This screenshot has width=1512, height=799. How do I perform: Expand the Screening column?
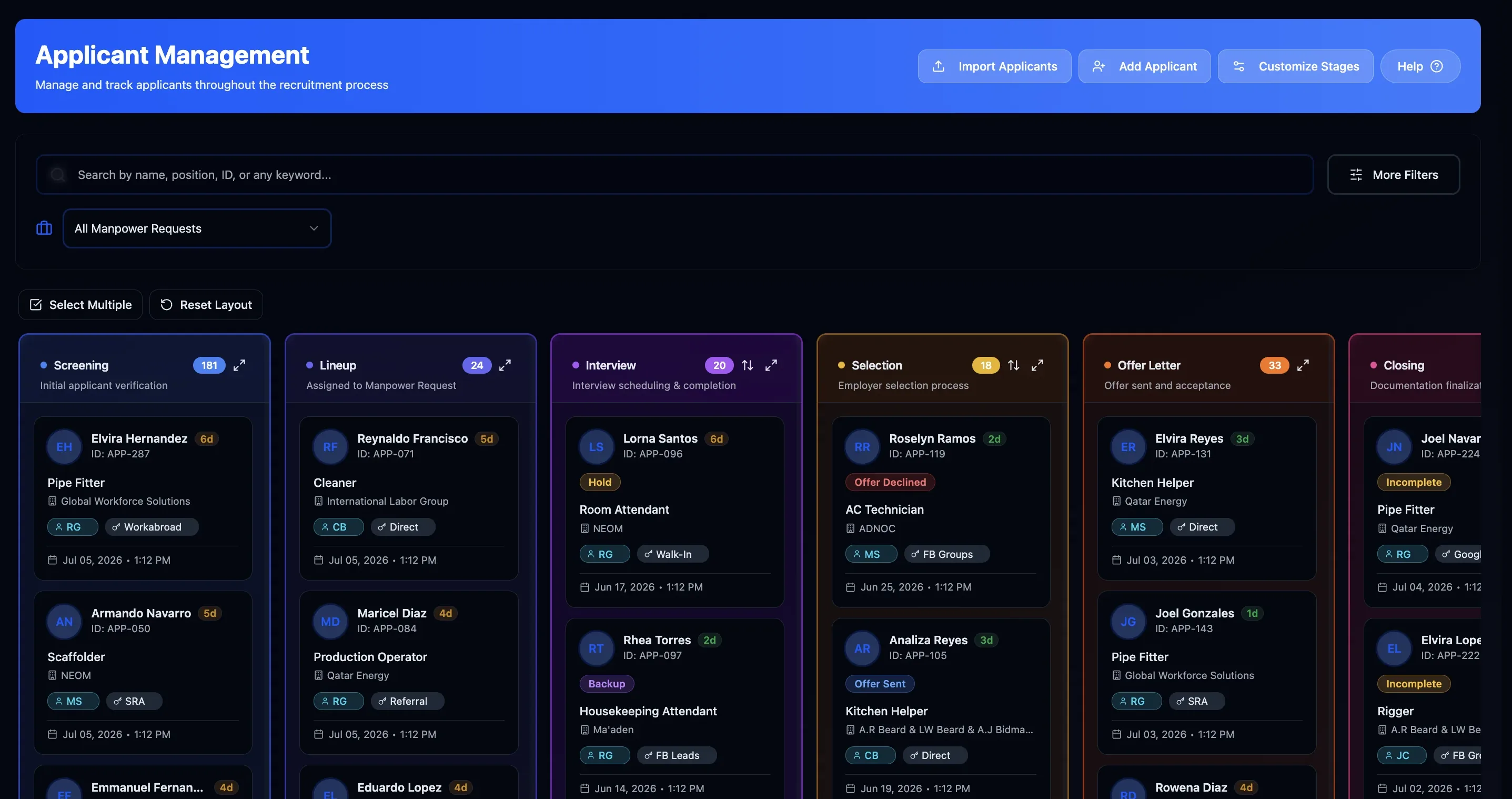click(x=239, y=365)
